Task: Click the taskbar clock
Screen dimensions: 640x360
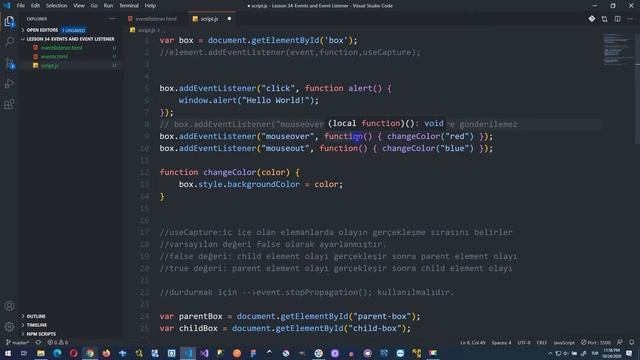Action: tap(611, 353)
